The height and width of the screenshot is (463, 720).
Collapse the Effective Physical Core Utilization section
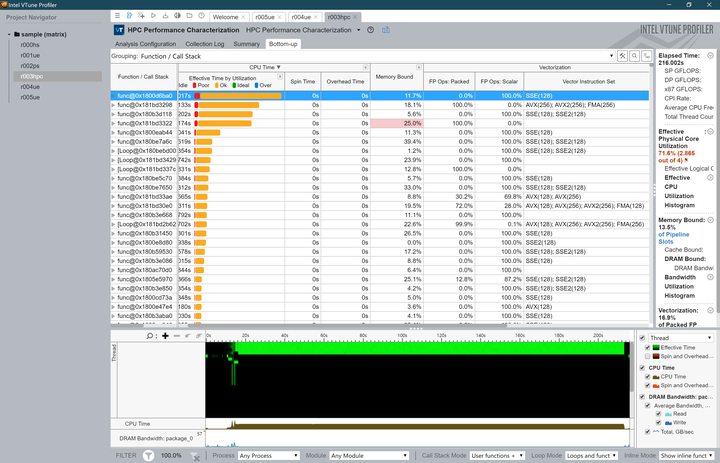(x=710, y=132)
